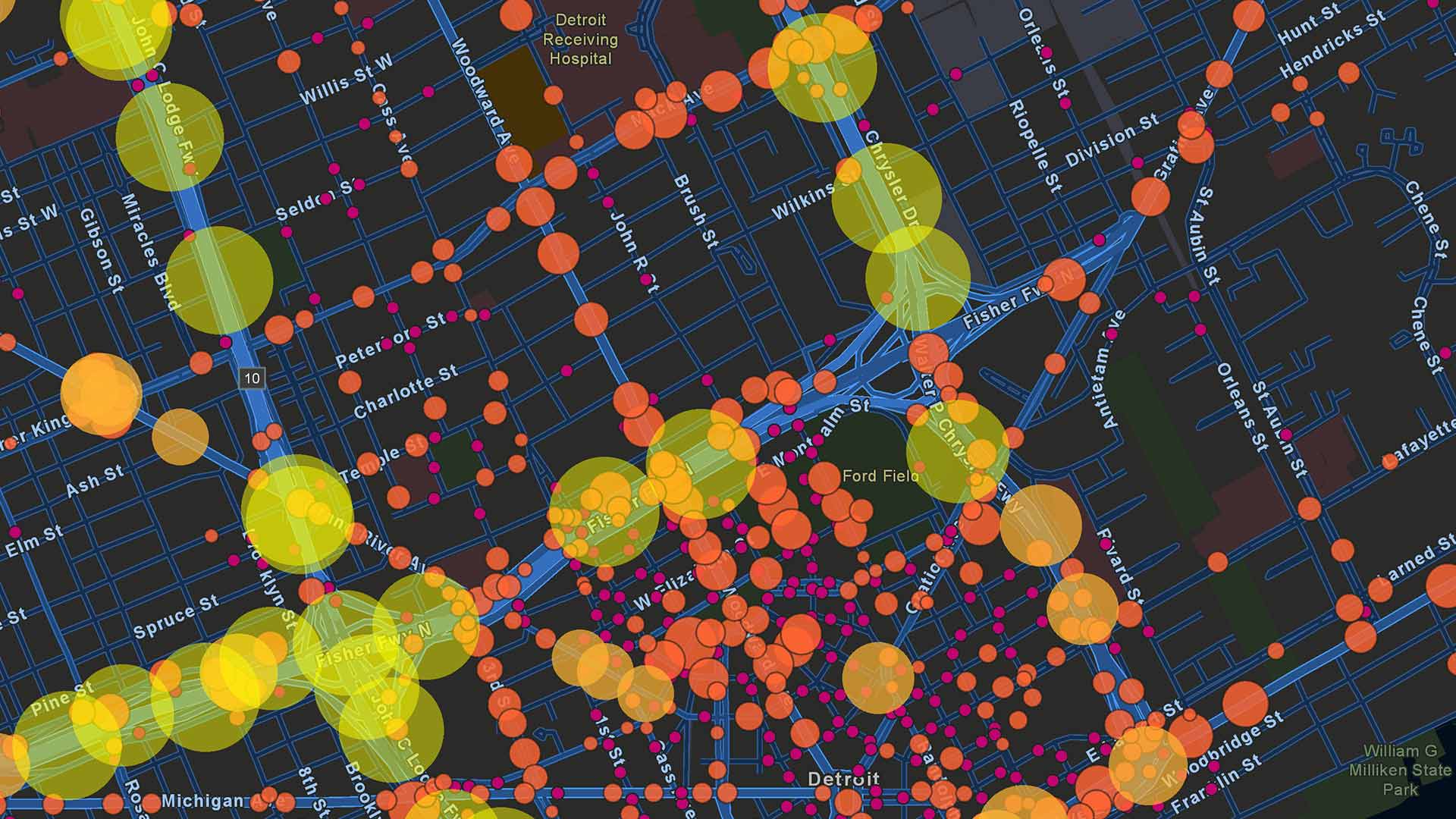Select the Detroit Receiving Hospital label
Image resolution: width=1456 pixels, height=819 pixels.
coord(580,39)
